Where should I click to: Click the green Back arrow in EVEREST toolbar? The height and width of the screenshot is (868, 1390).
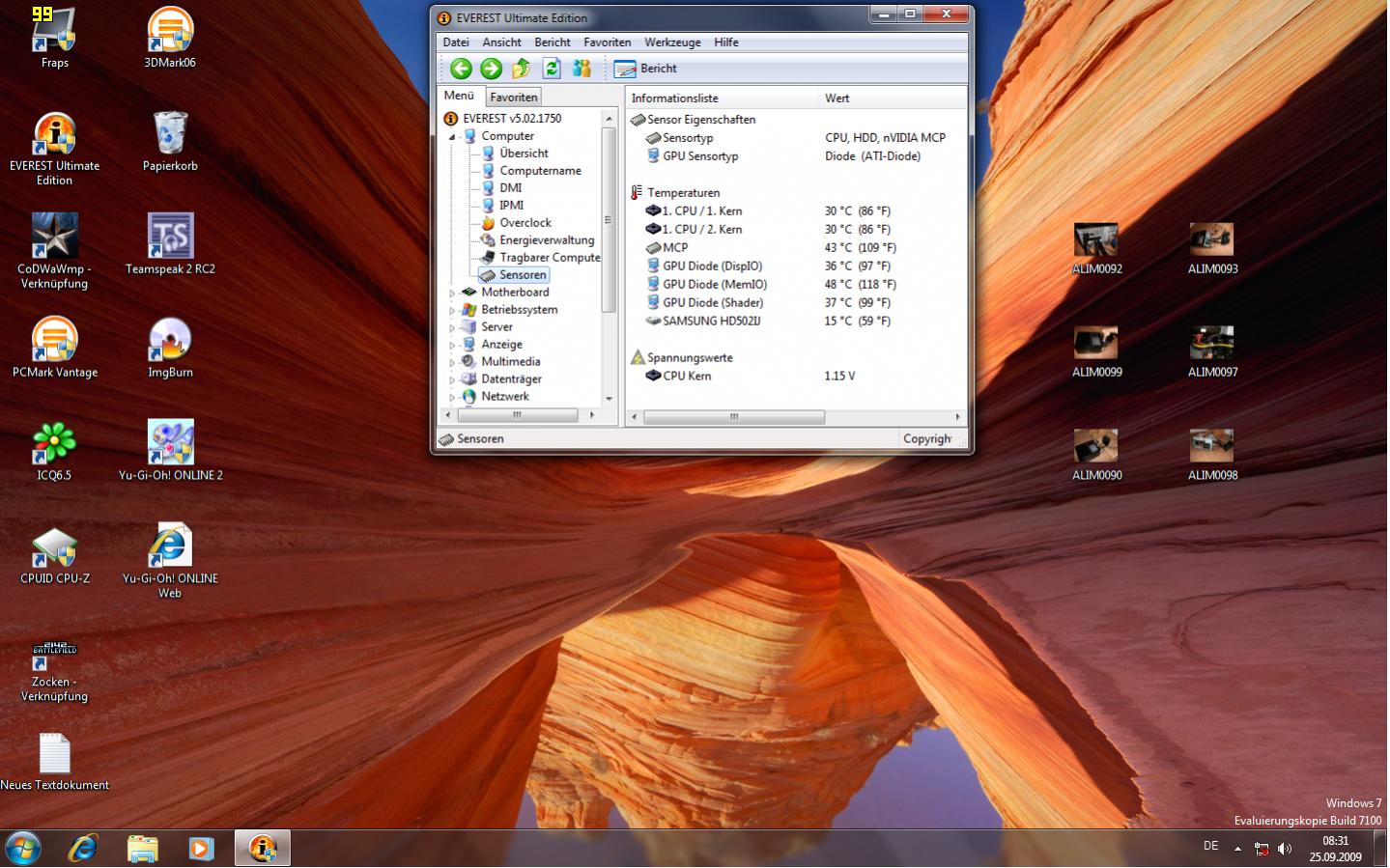coord(461,69)
